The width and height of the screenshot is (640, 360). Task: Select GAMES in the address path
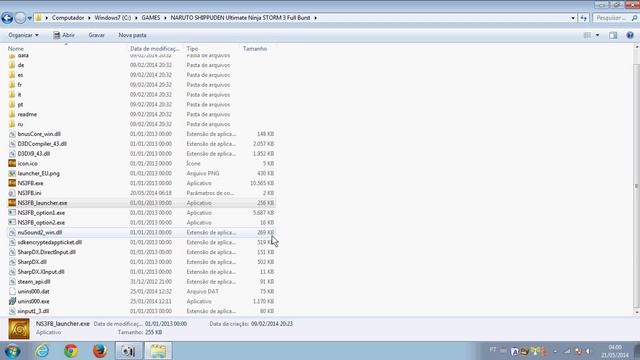(151, 18)
